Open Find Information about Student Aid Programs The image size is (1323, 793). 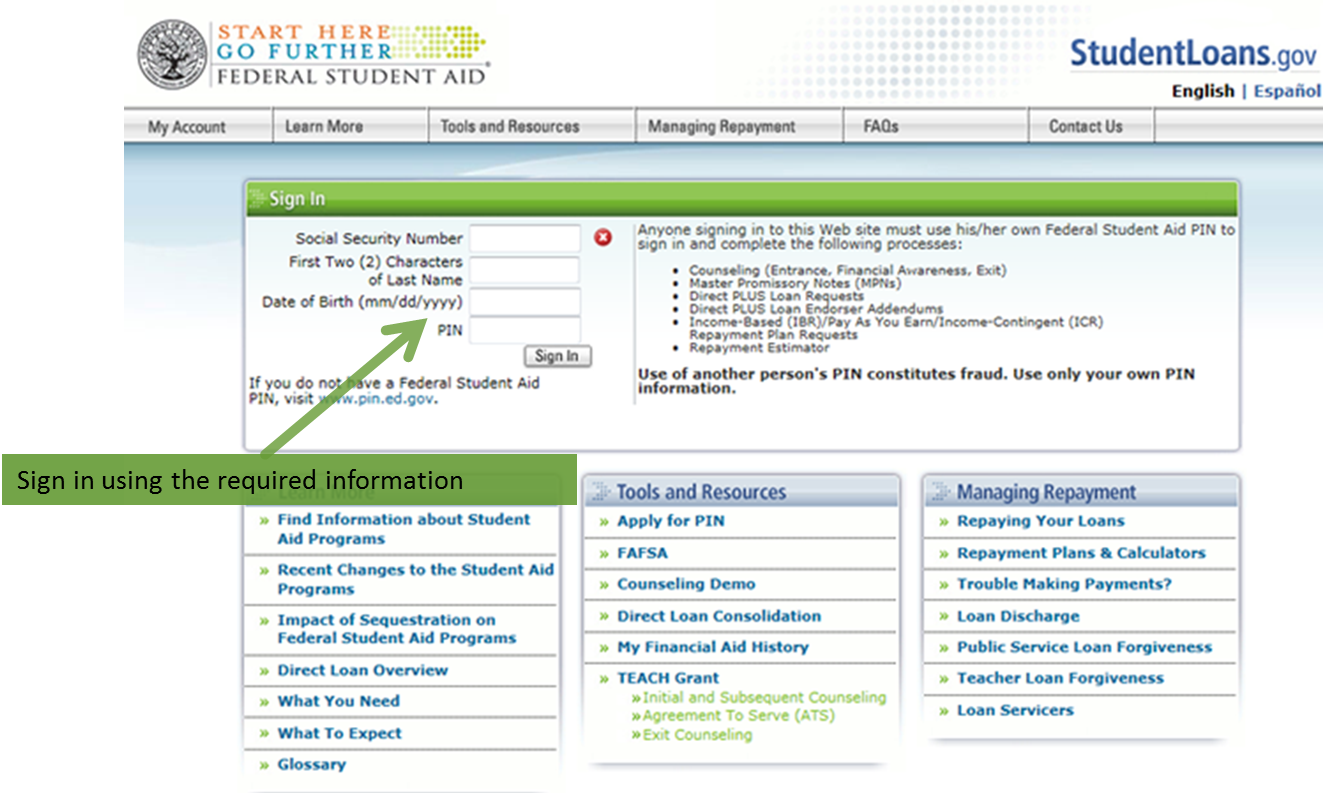pyautogui.click(x=404, y=529)
